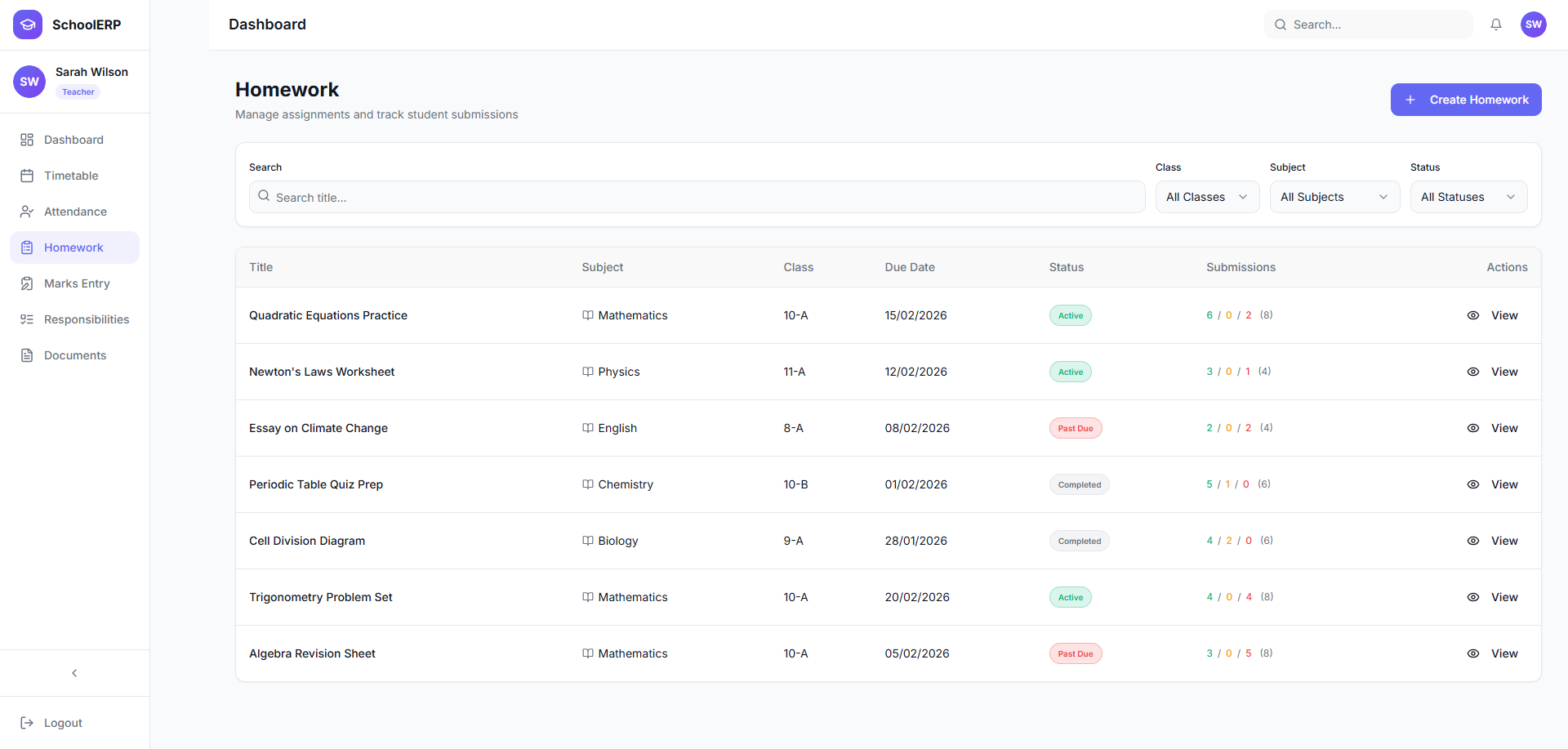
Task: Click Sarah Wilson sidebar avatar
Action: tap(29, 82)
